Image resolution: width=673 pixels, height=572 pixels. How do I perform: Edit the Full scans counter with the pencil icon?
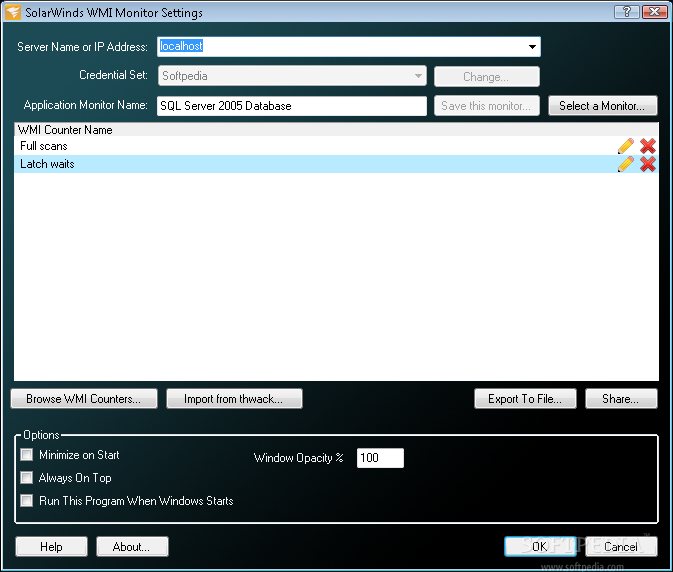point(625,146)
